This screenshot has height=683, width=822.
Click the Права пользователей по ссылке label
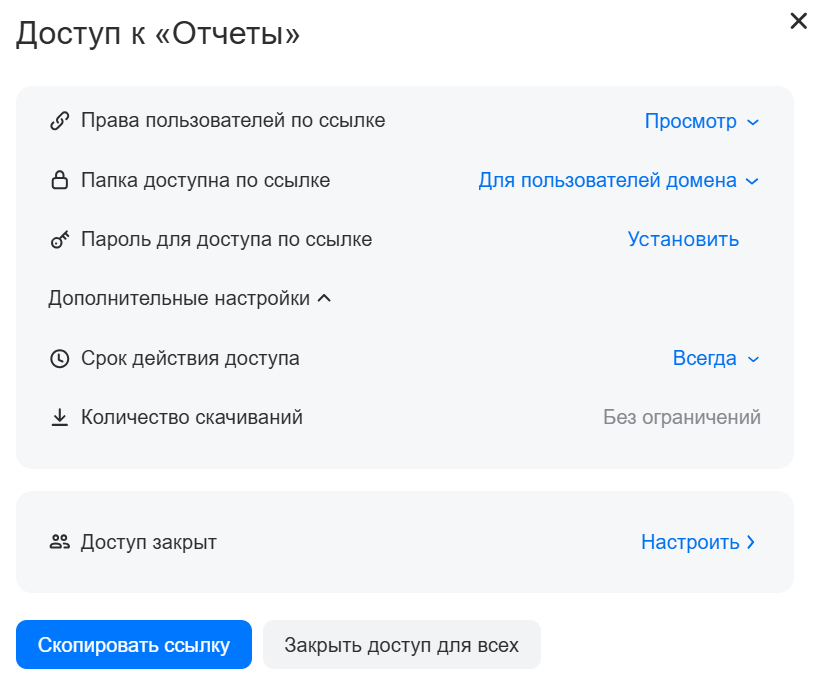pos(233,121)
